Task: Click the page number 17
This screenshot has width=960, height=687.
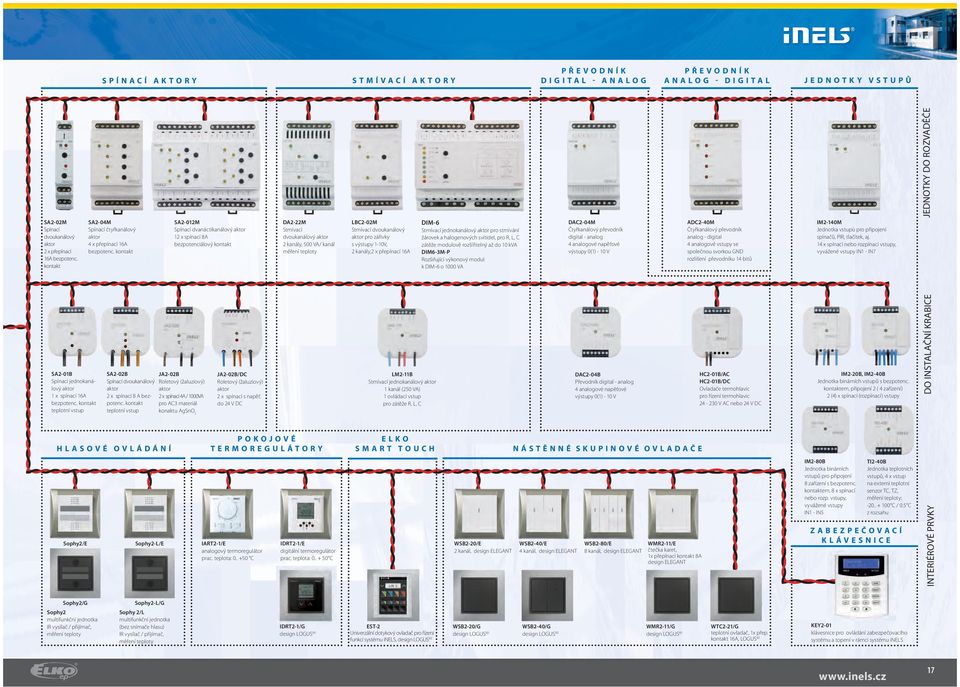Action: click(931, 670)
